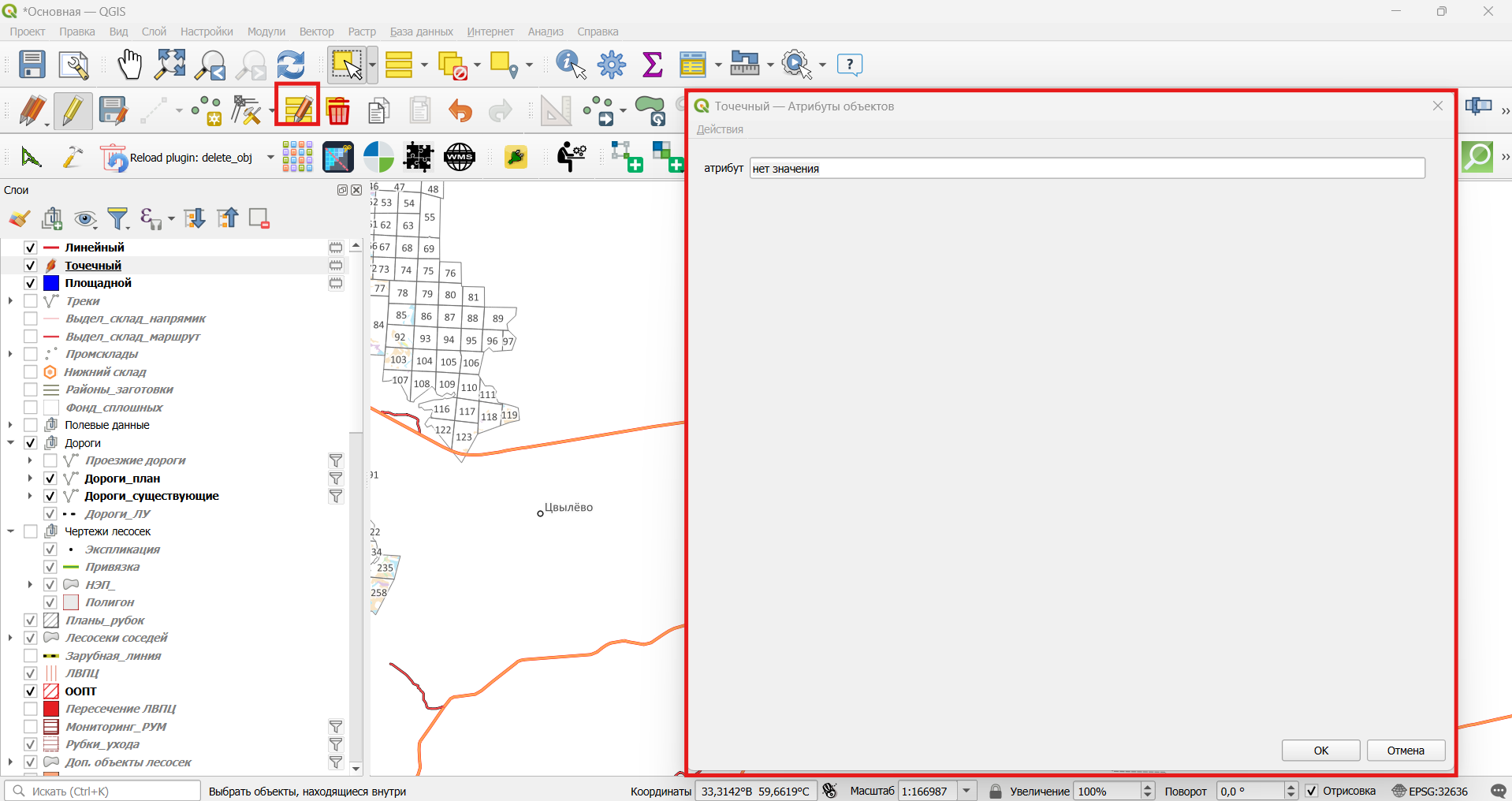Select the Pan Map hand tool
The width and height of the screenshot is (1512, 801).
[x=130, y=65]
